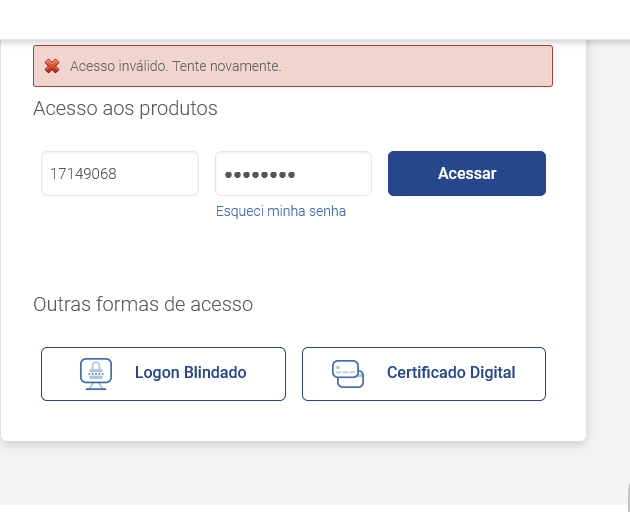Click the 'Acesso aos produtos' heading
This screenshot has width=630, height=512.
coord(125,109)
